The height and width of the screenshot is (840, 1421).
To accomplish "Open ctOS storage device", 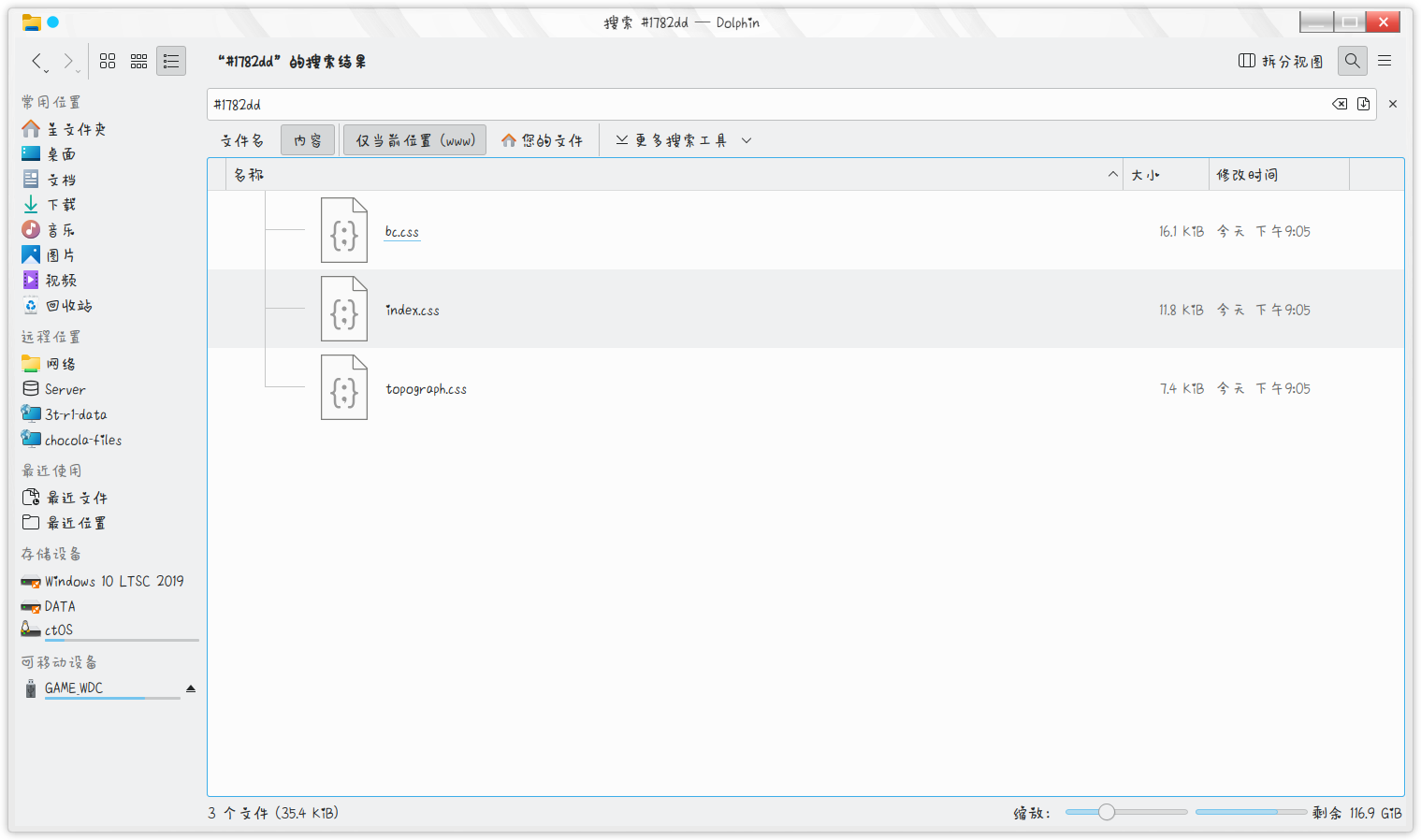I will [x=109, y=630].
